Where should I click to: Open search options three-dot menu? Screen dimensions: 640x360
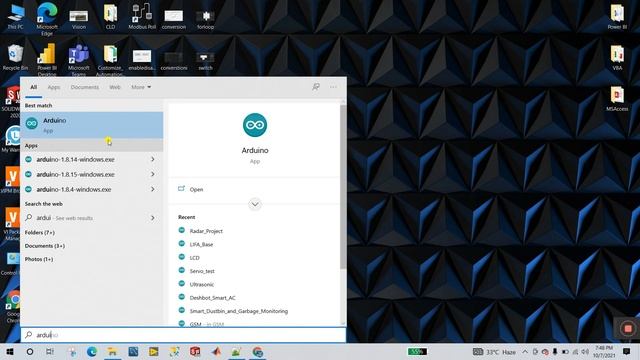[x=333, y=87]
